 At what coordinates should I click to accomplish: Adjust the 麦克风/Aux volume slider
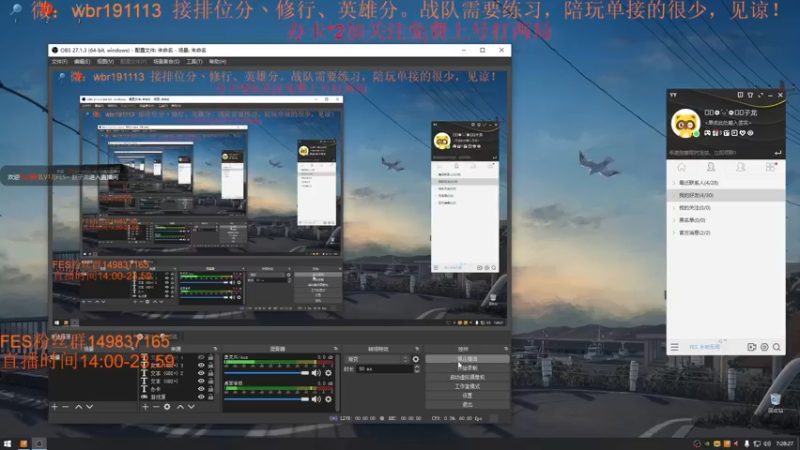[x=267, y=373]
